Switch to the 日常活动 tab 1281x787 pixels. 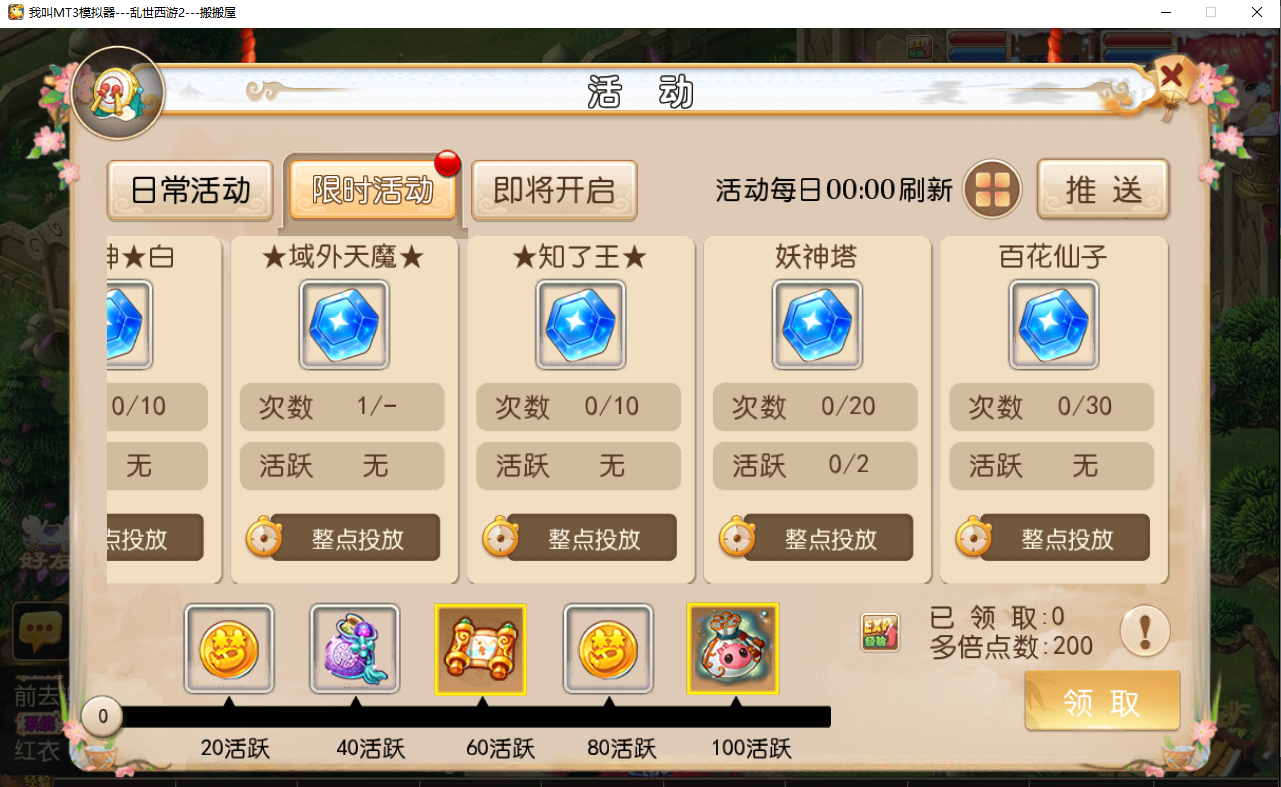point(190,190)
